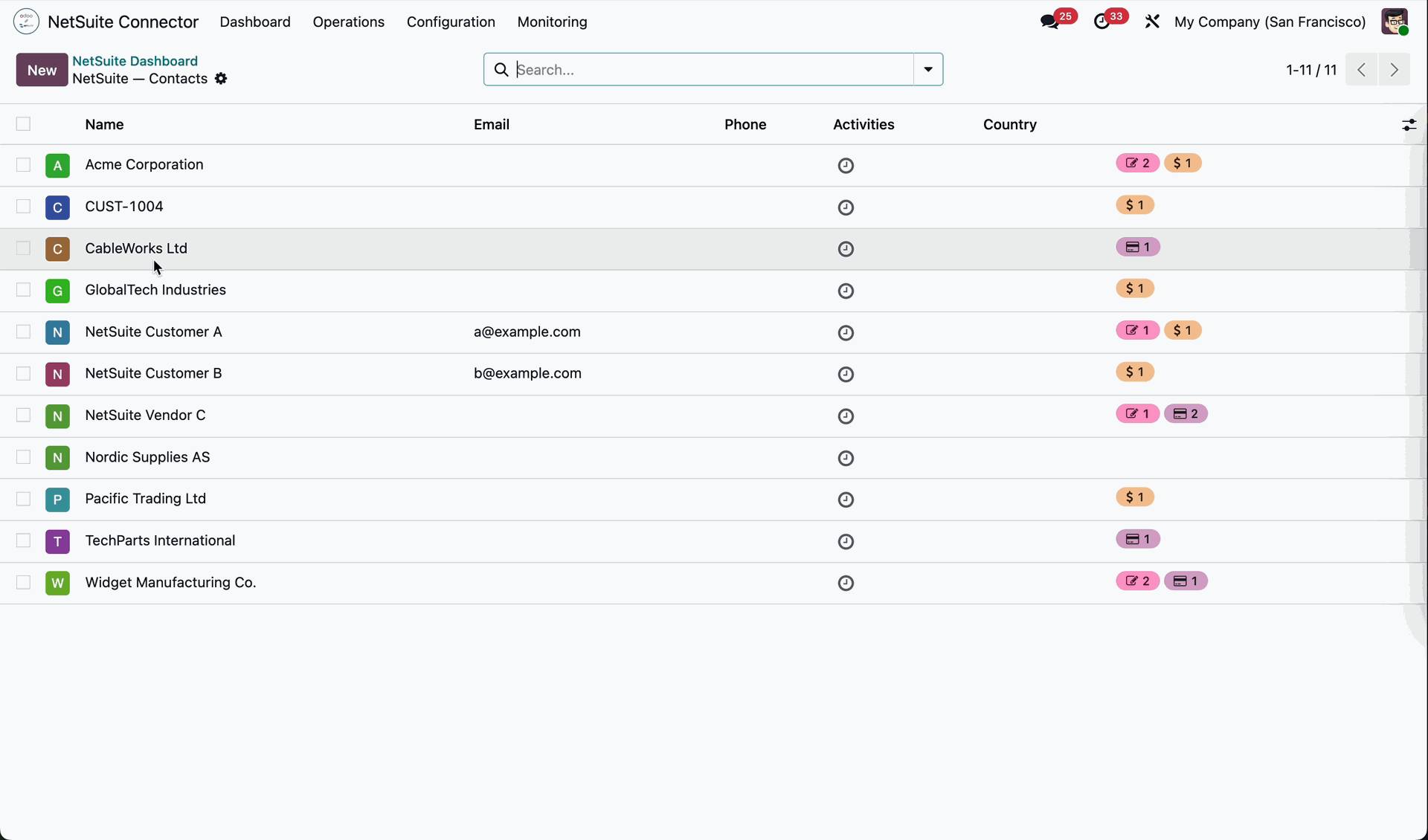The height and width of the screenshot is (840, 1428).
Task: Click activity clock for CUST-1004
Action: [x=846, y=207]
